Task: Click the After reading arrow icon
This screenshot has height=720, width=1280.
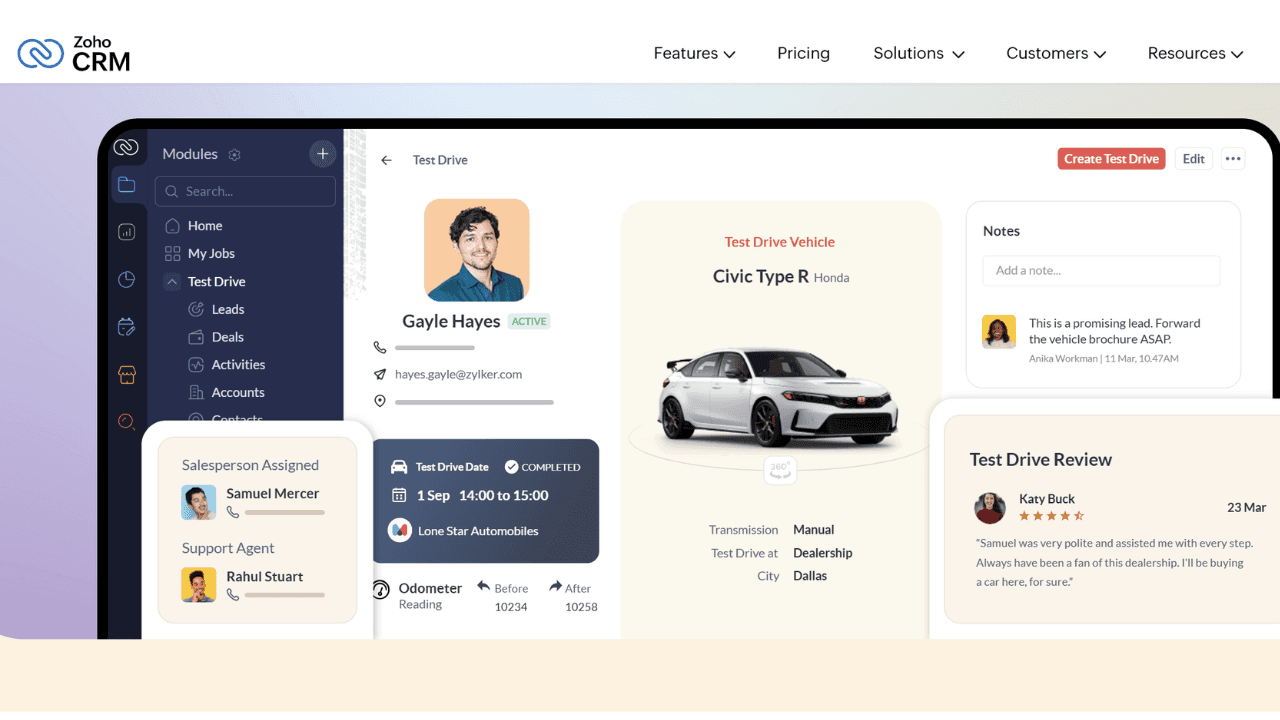Action: point(556,587)
